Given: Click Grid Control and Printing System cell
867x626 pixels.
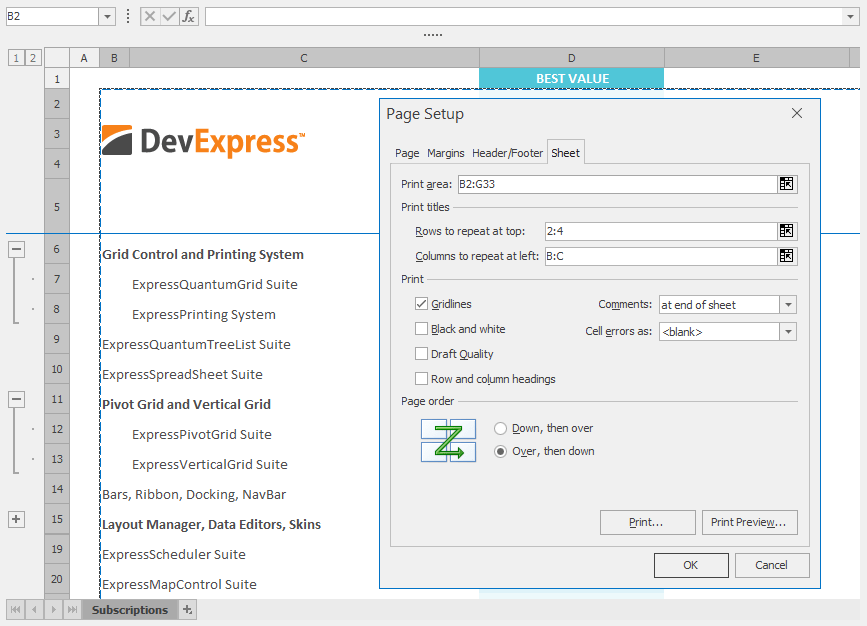Looking at the screenshot, I should pyautogui.click(x=203, y=254).
